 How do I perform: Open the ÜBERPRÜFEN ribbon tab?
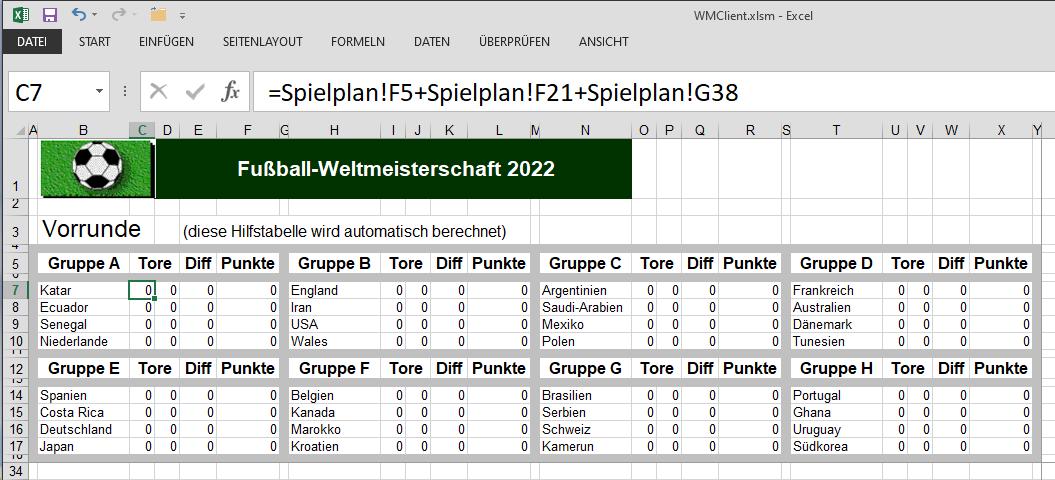514,42
